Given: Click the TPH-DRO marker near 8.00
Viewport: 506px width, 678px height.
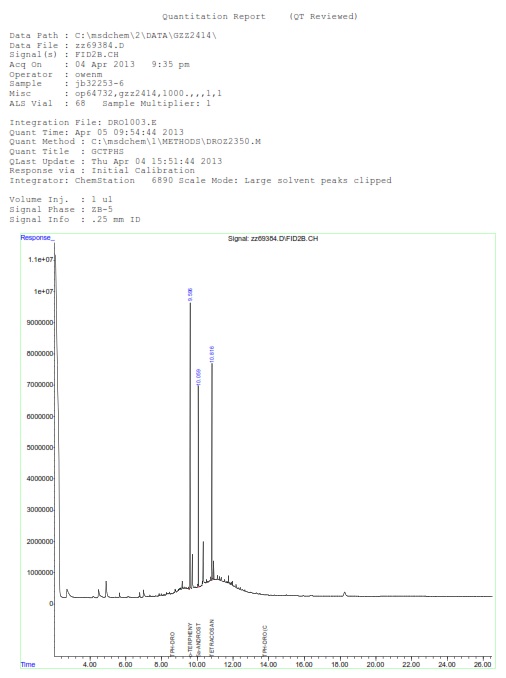Looking at the screenshot, I should coord(173,643).
